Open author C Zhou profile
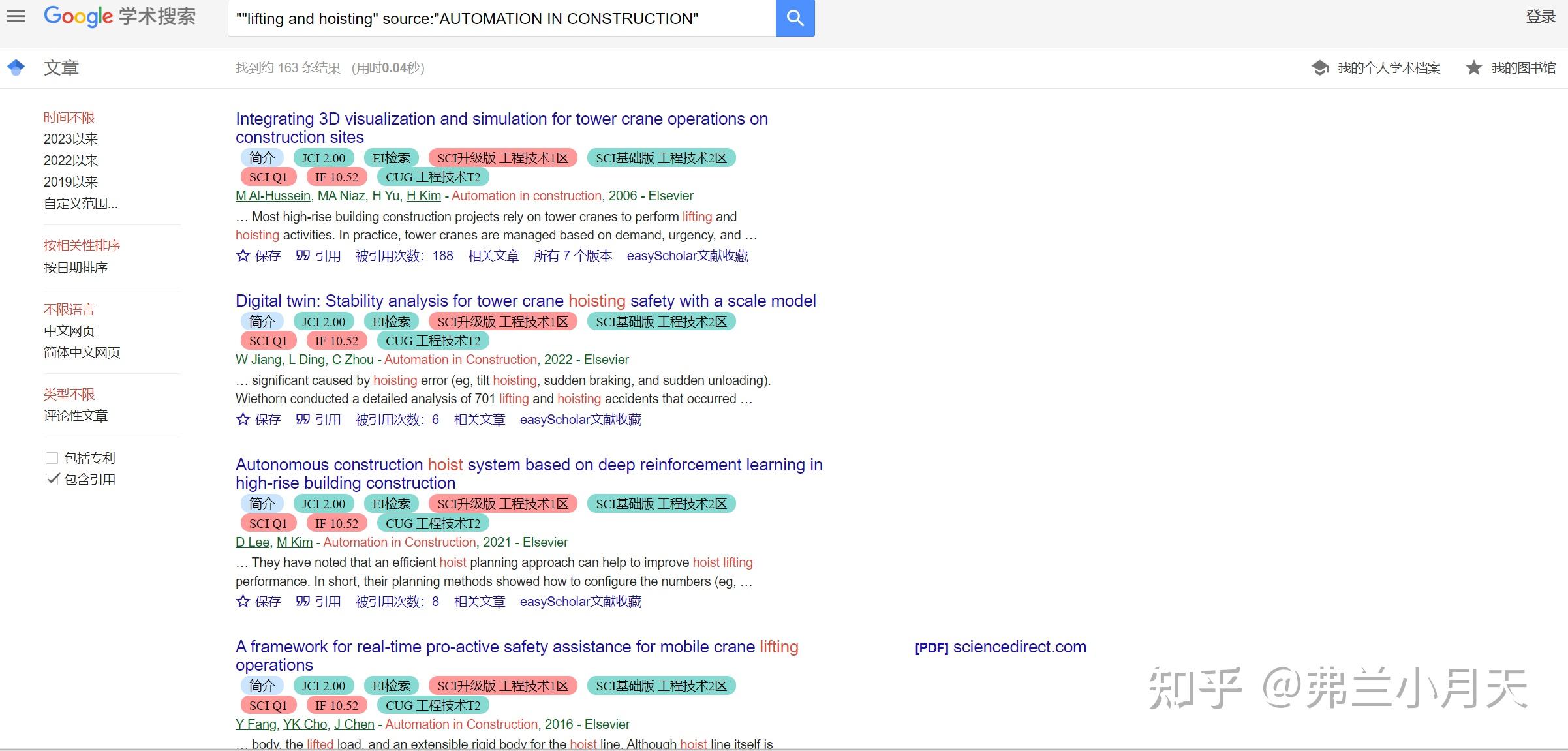The height and width of the screenshot is (751, 1568). click(x=352, y=360)
